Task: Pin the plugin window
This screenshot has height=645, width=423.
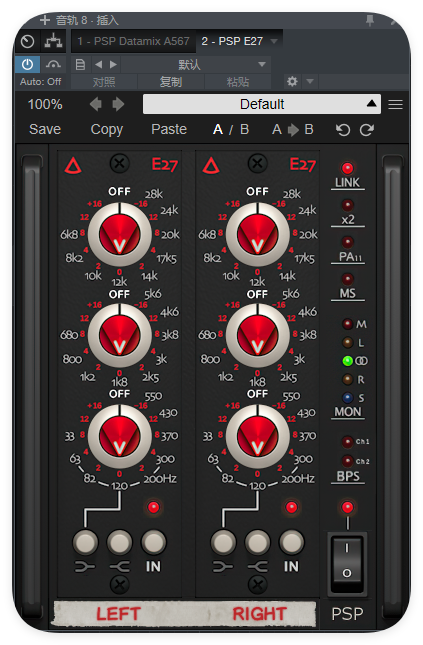Action: (370, 20)
